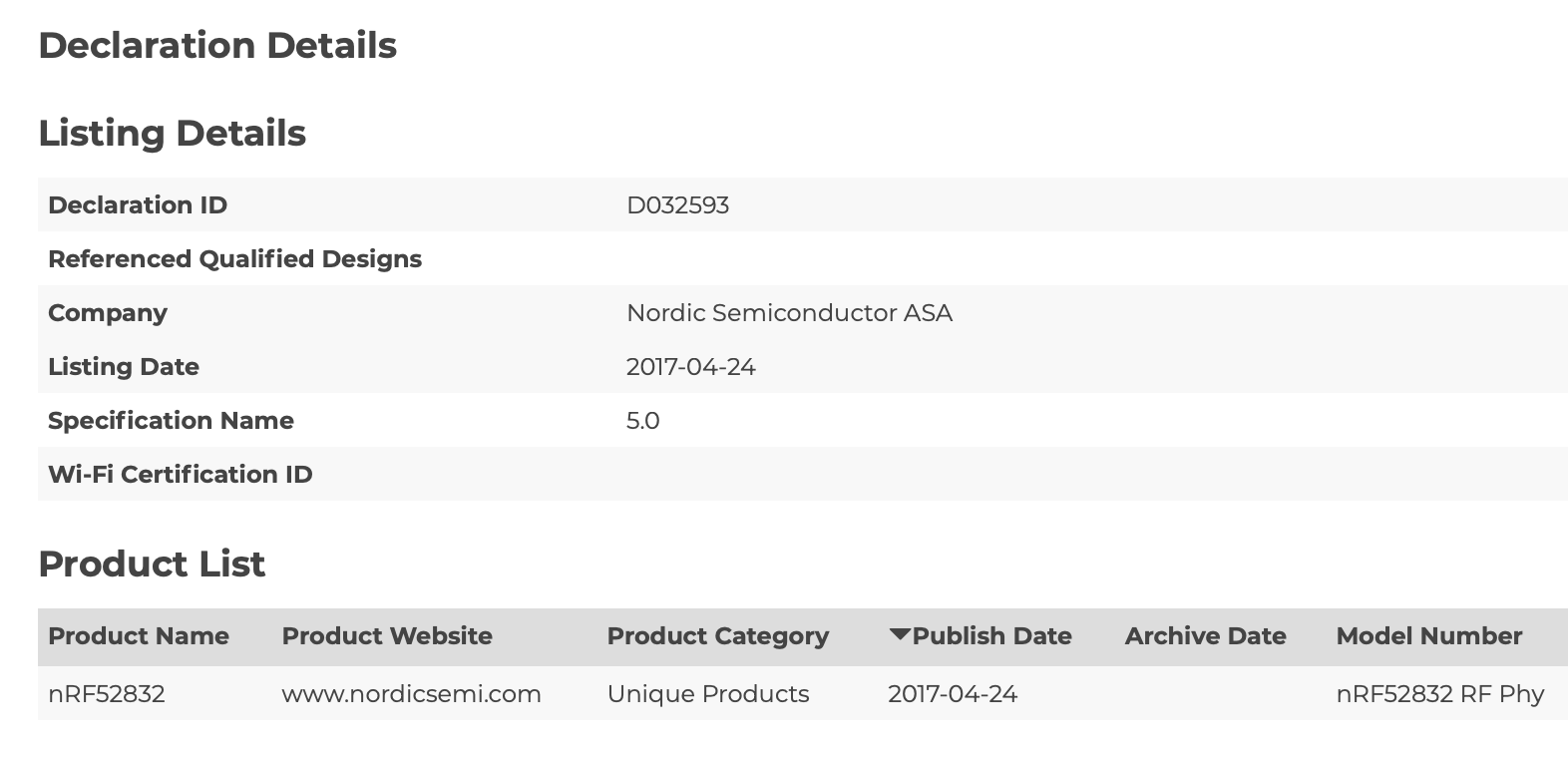The width and height of the screenshot is (1568, 758).
Task: Click the Listing Date row label
Action: point(124,367)
